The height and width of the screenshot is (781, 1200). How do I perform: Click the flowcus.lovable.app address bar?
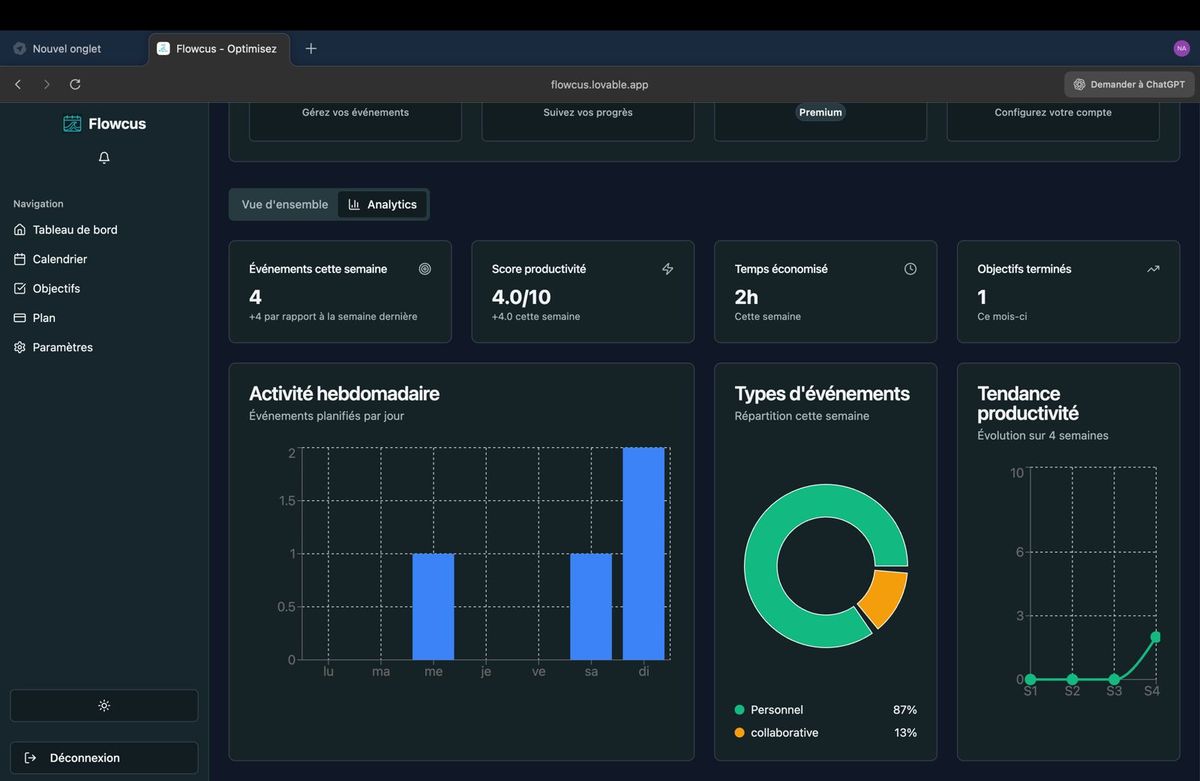tap(599, 85)
